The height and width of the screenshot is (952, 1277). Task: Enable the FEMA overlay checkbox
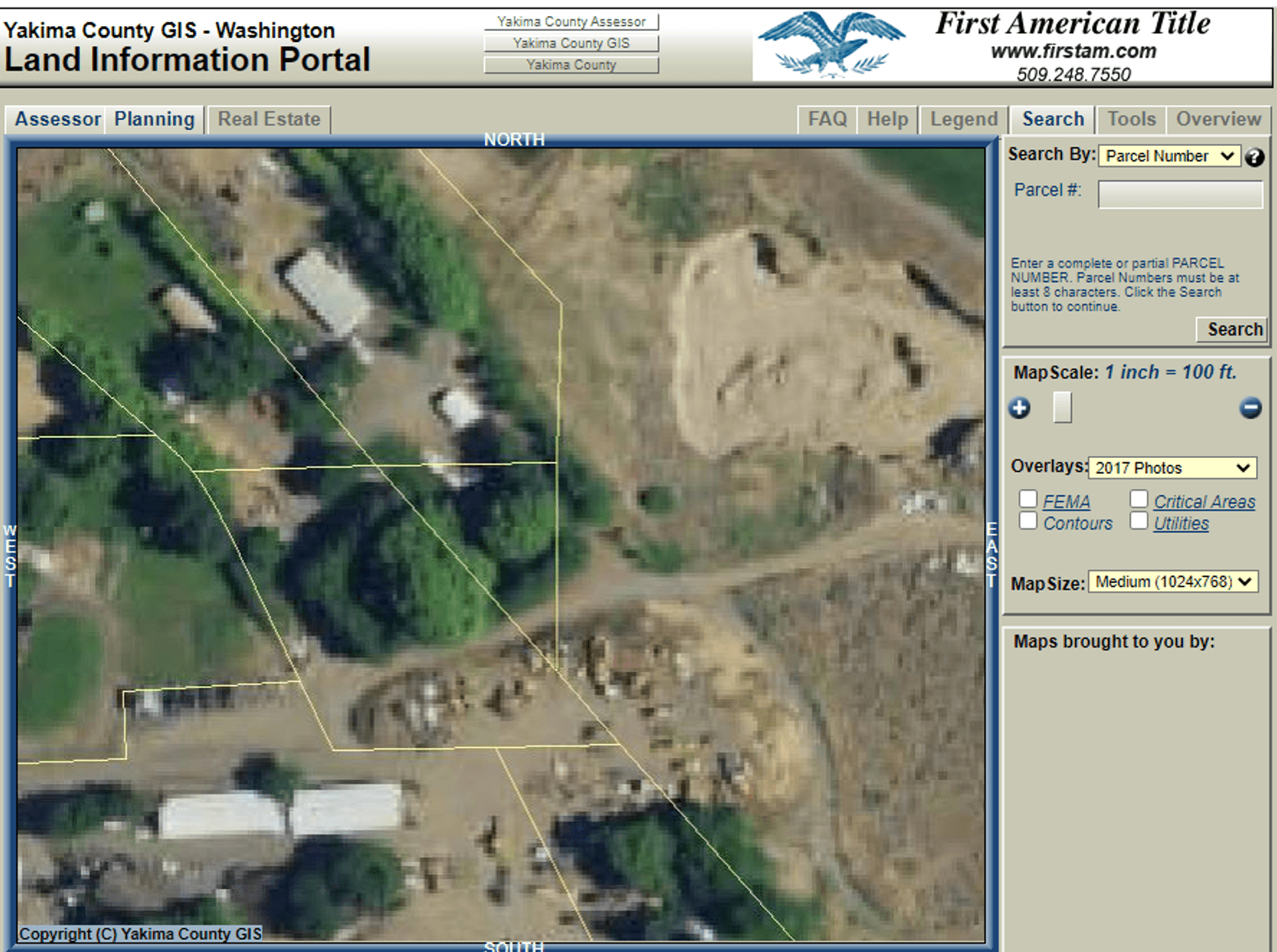1029,498
